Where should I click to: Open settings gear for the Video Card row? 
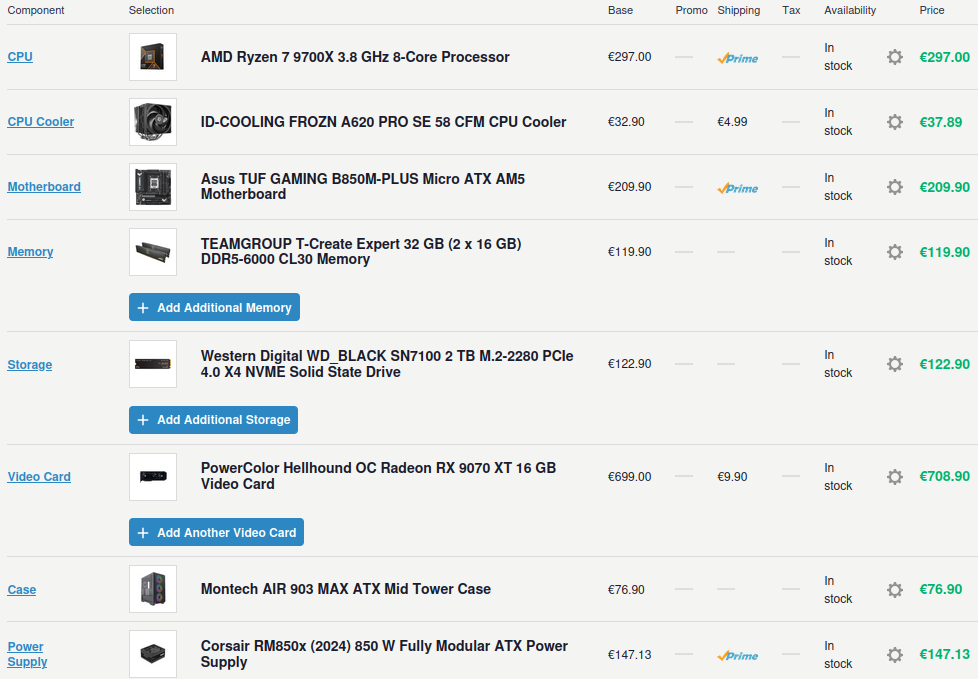[x=895, y=477]
